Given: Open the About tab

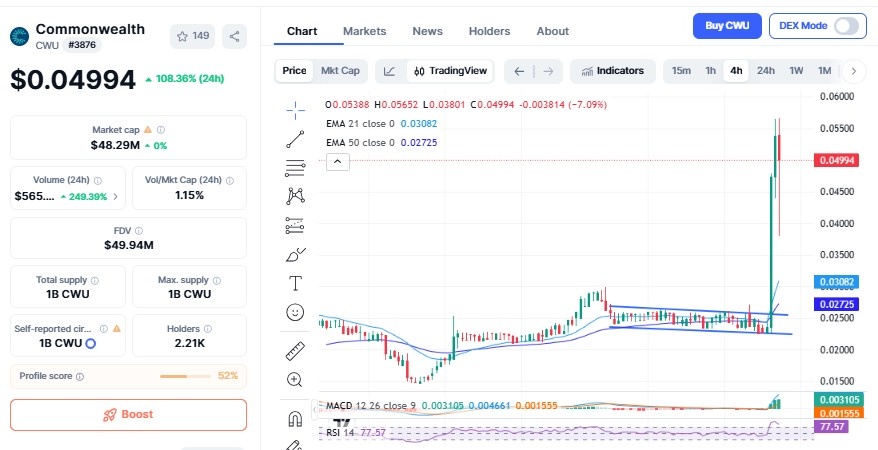Looking at the screenshot, I should point(553,31).
